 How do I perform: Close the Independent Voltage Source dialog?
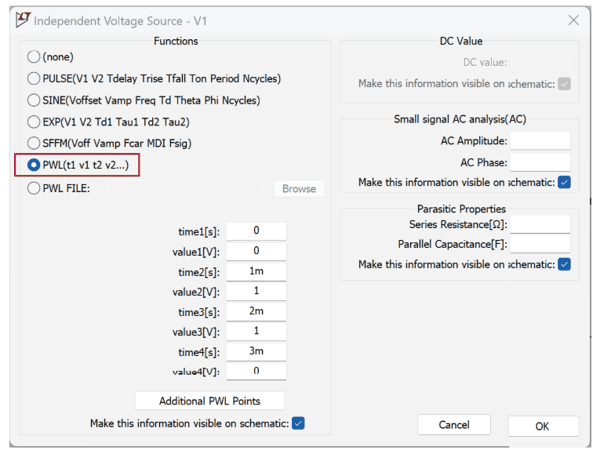click(x=573, y=20)
